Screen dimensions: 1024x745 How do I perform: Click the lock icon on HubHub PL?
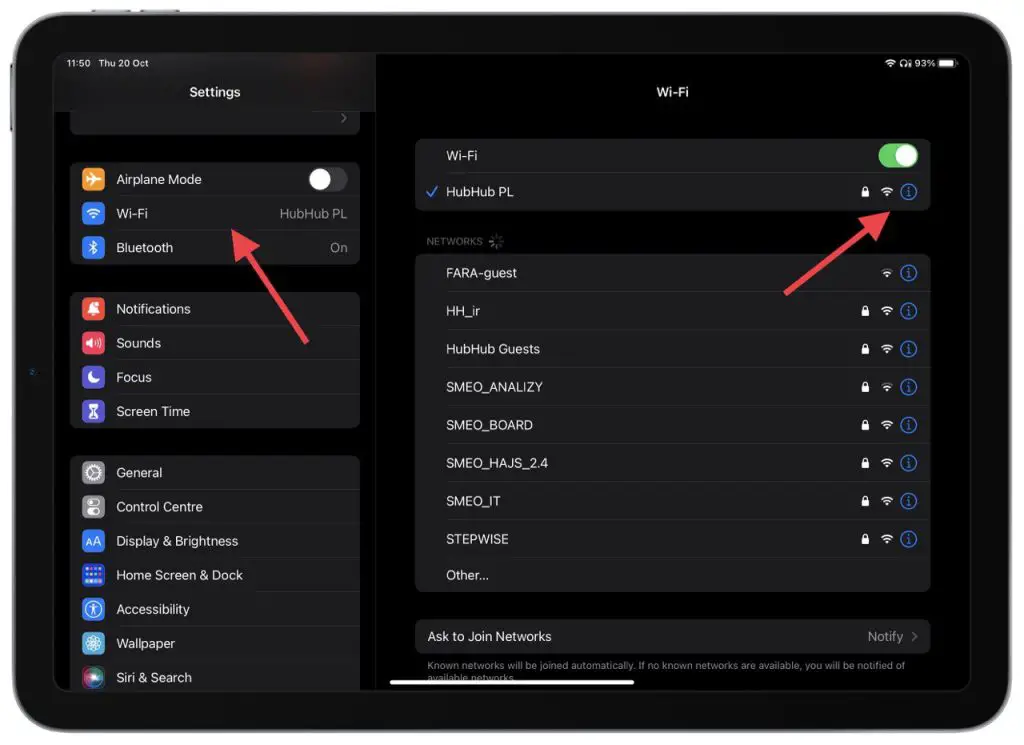865,192
